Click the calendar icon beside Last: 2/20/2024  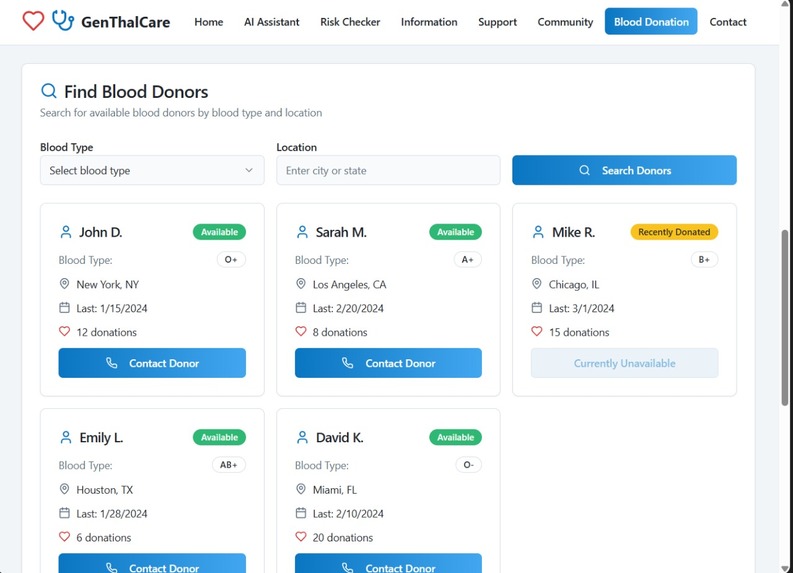301,307
